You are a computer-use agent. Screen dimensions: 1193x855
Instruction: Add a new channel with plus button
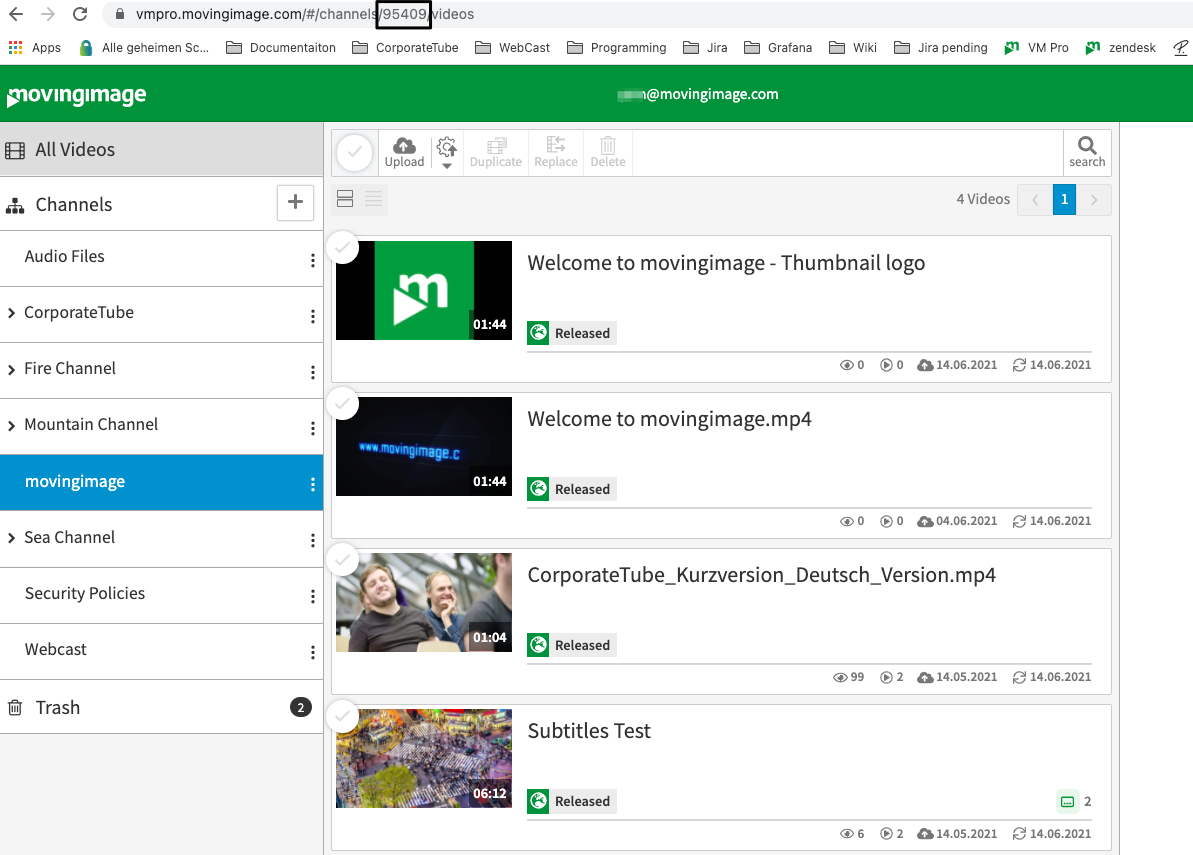(295, 202)
